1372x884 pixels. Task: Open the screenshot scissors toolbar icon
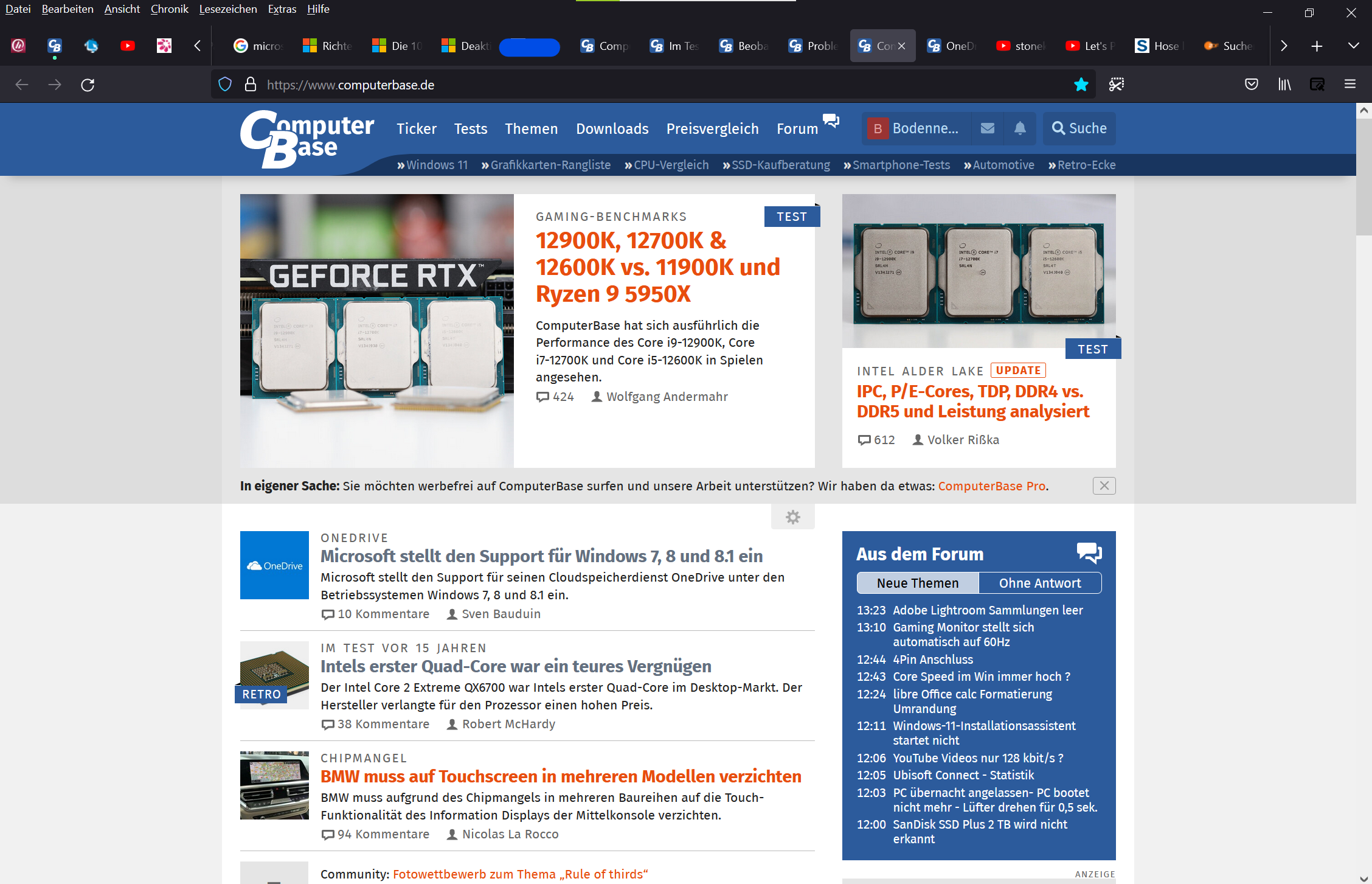click(1116, 85)
